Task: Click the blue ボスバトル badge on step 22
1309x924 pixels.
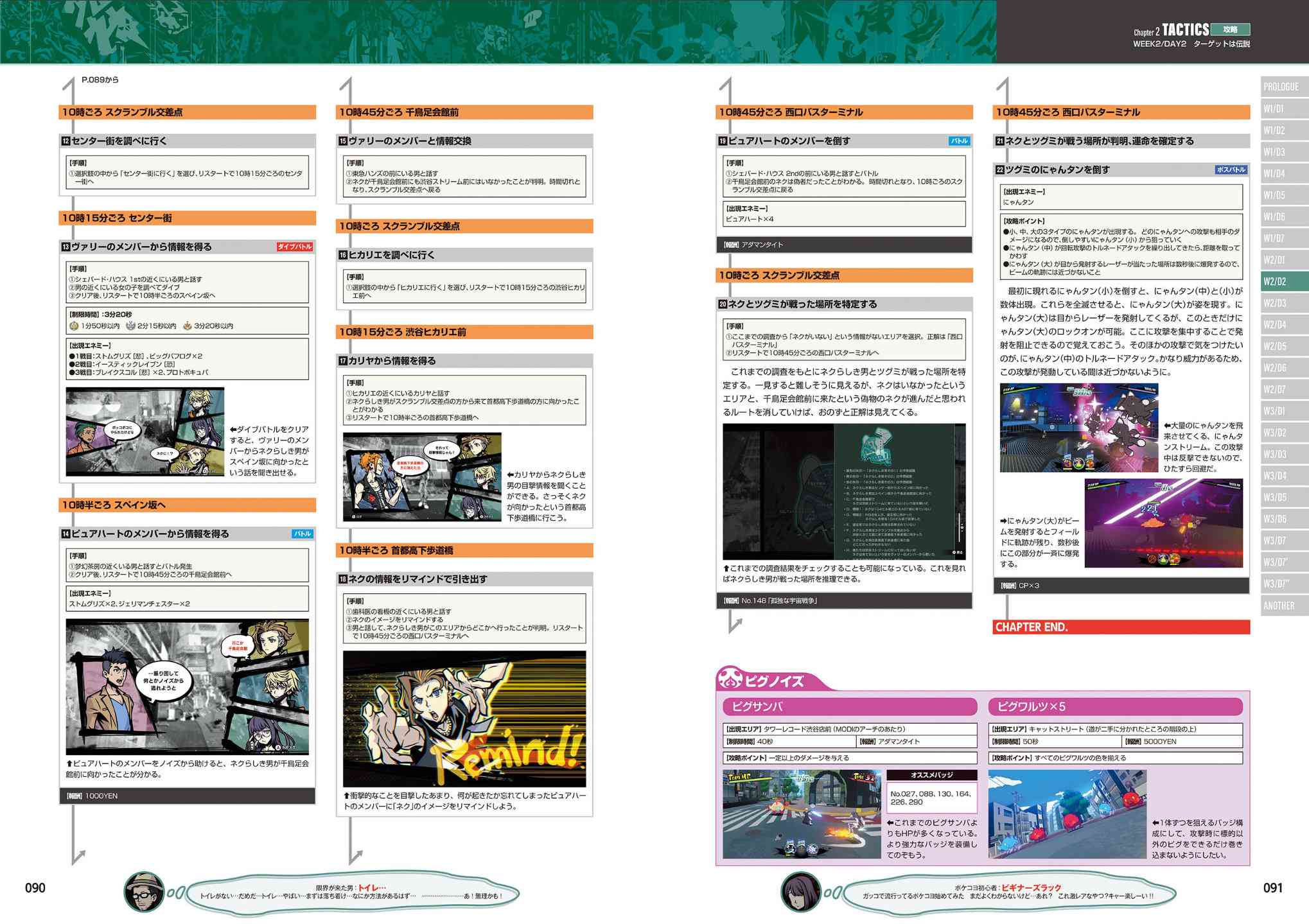Action: [1231, 170]
